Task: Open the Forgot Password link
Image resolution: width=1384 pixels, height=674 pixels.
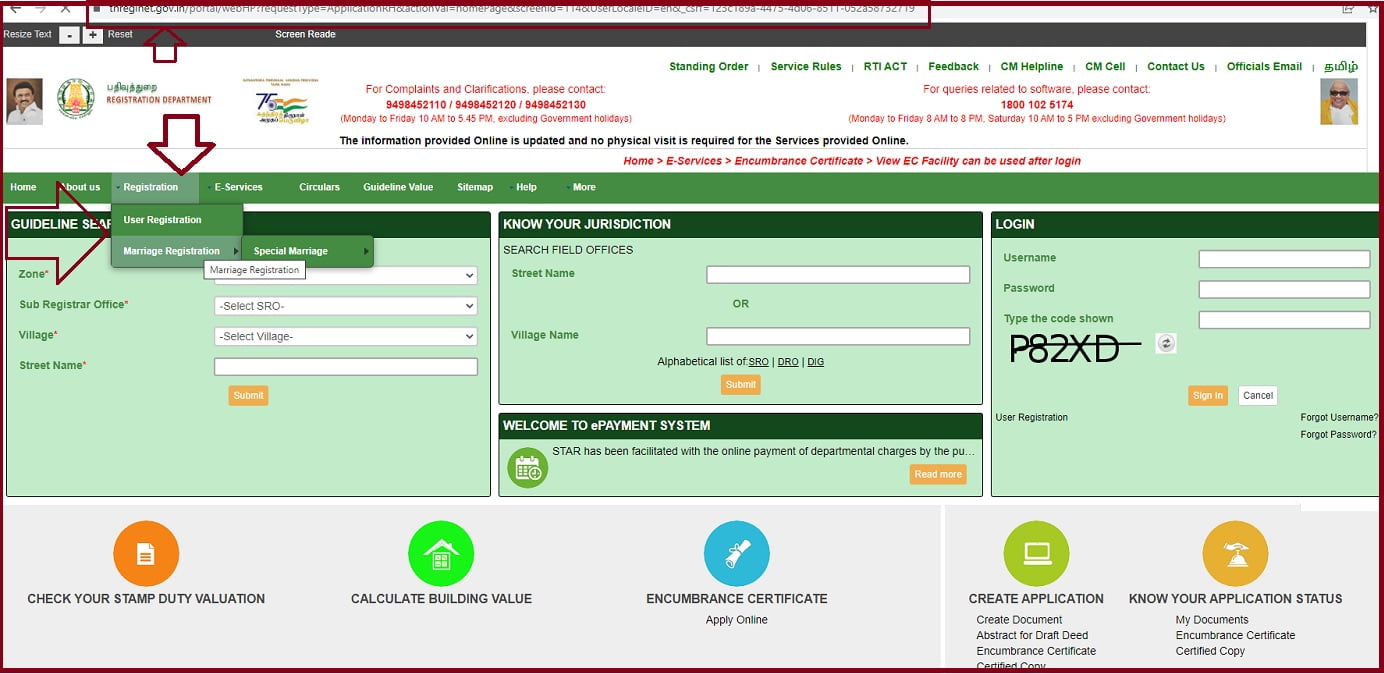Action: click(1338, 434)
